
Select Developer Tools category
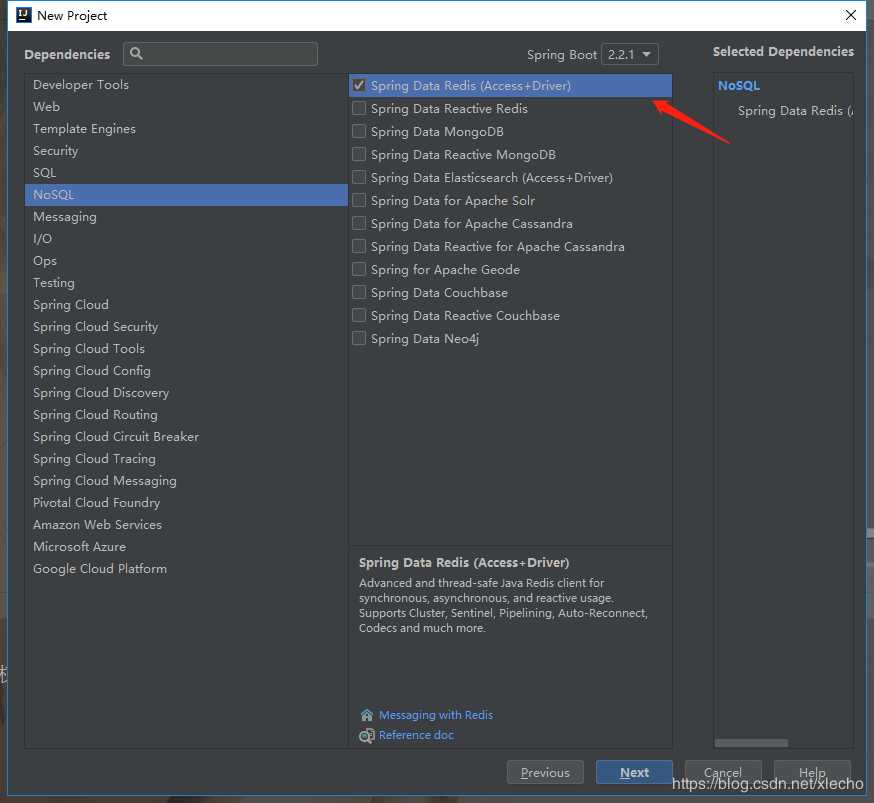point(186,85)
